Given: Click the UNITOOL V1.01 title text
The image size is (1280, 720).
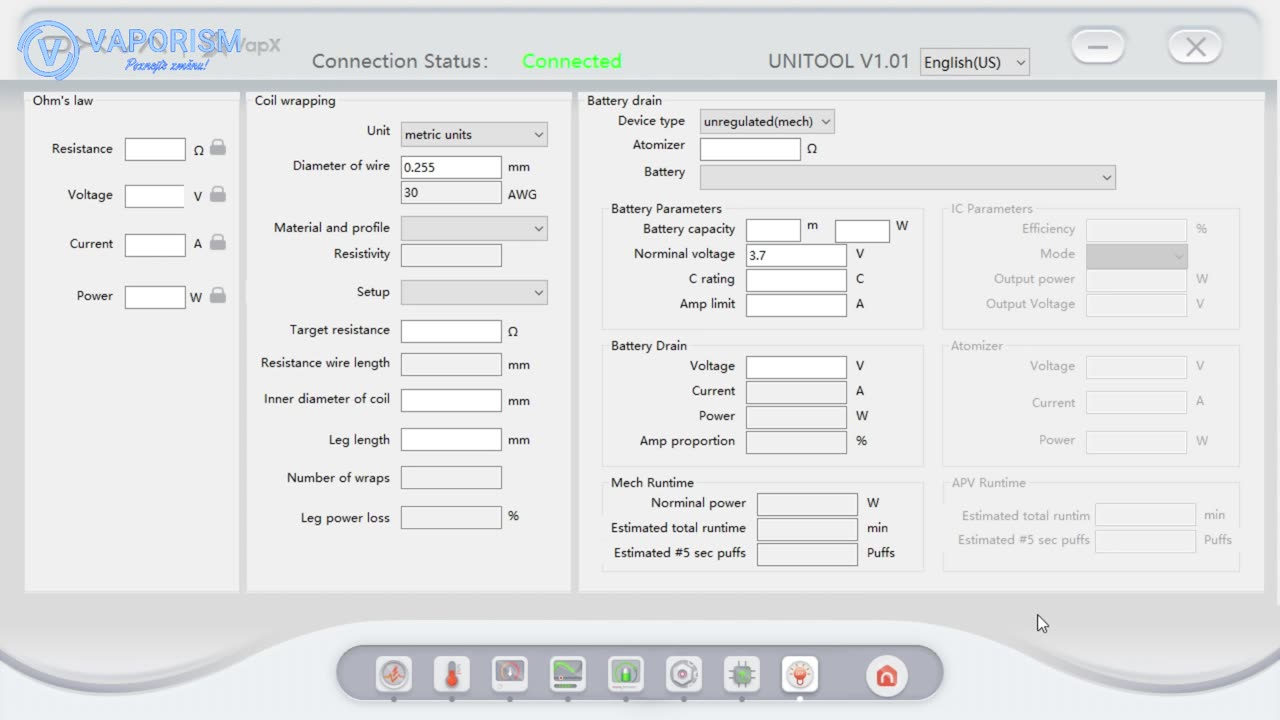Looking at the screenshot, I should tap(839, 61).
